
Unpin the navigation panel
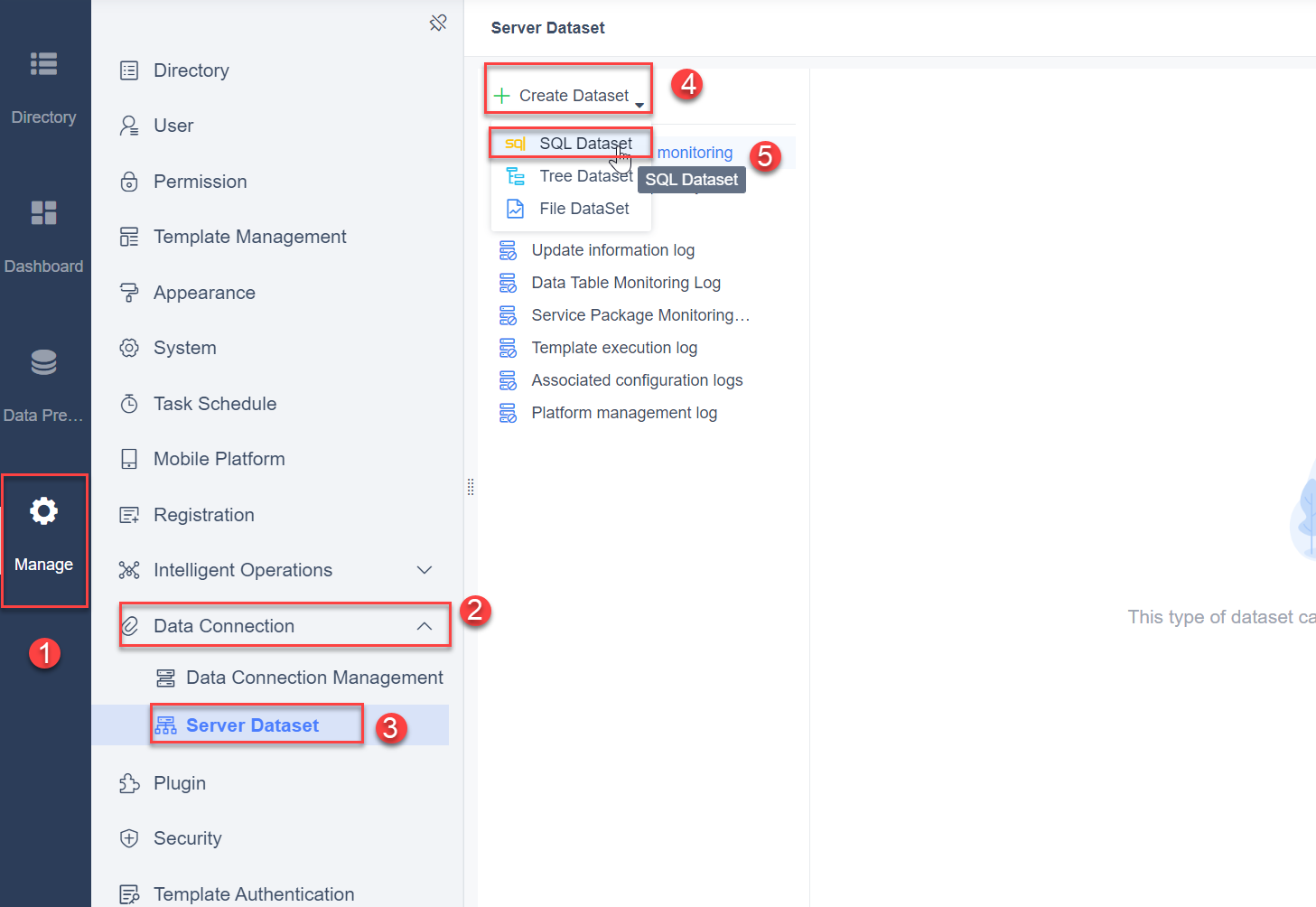438,23
